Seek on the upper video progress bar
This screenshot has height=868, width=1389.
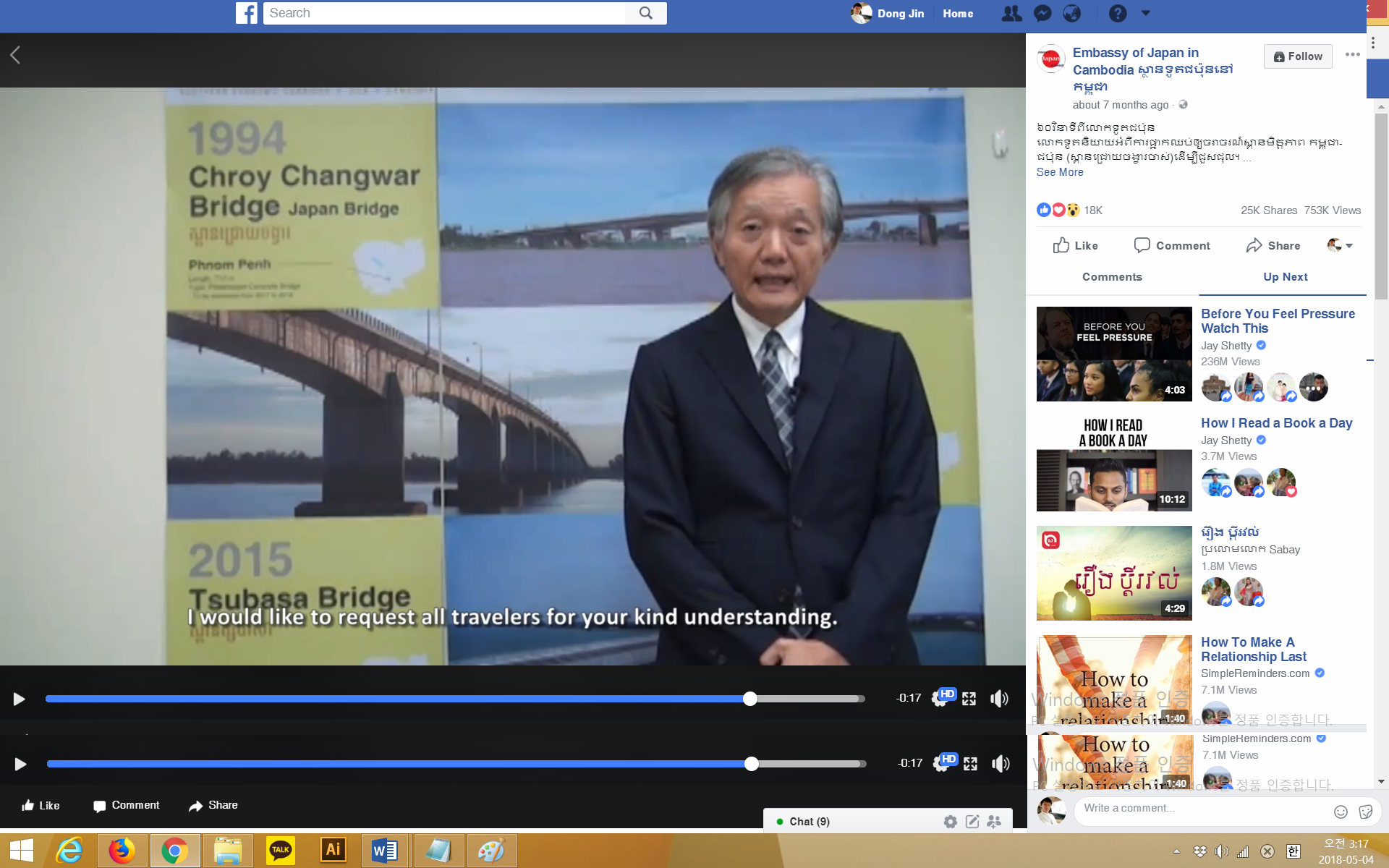(x=455, y=699)
